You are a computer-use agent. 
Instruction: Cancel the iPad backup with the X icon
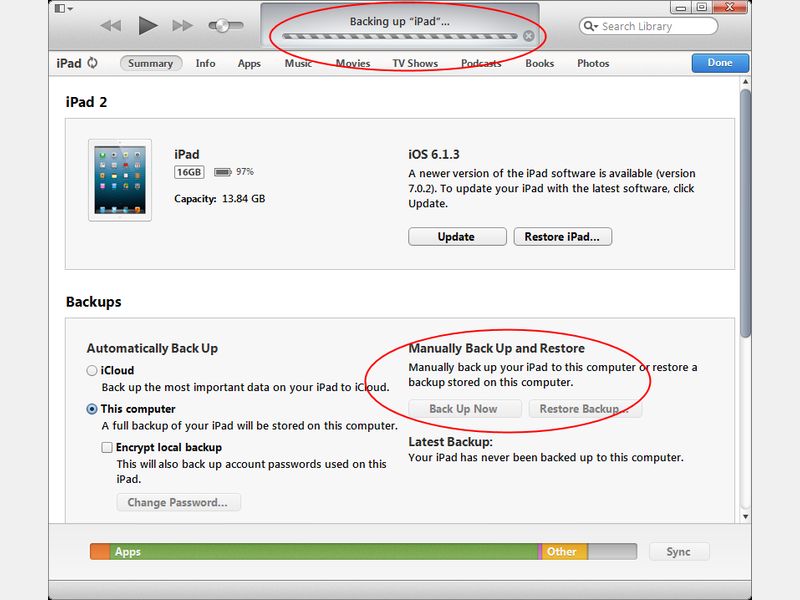coord(529,36)
